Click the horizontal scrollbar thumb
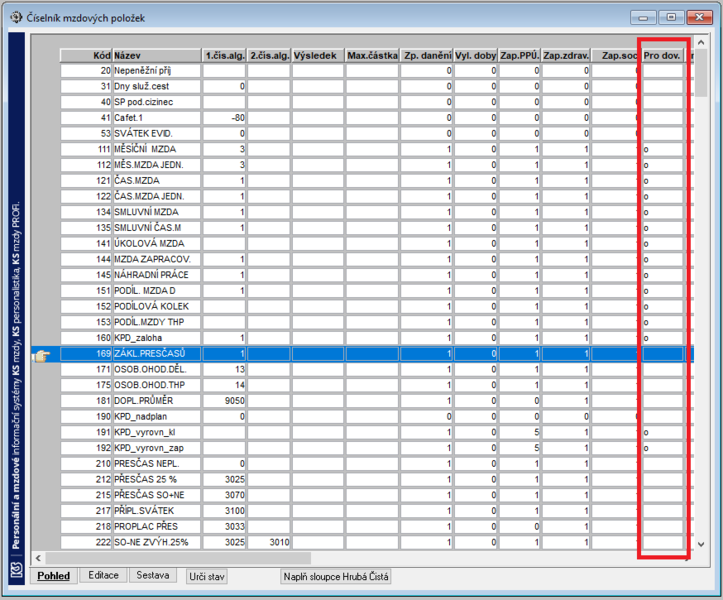The height and width of the screenshot is (600, 723). (x=178, y=558)
